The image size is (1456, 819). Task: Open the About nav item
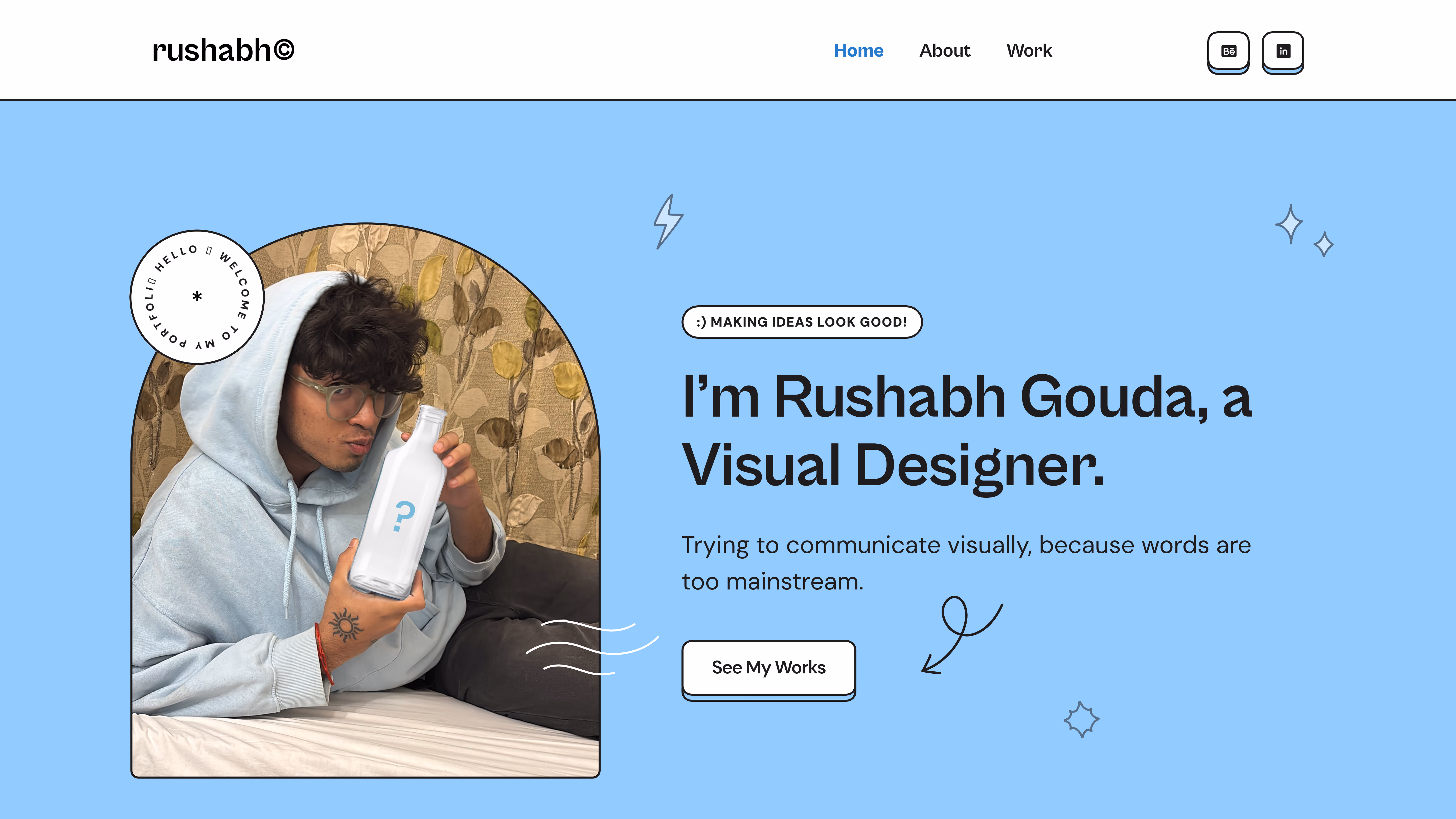point(944,51)
